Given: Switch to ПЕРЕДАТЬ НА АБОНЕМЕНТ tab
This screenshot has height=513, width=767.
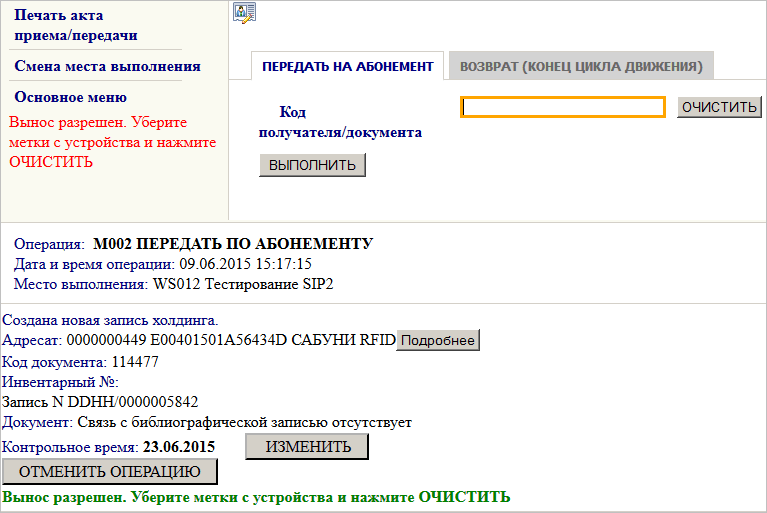Looking at the screenshot, I should click(347, 66).
